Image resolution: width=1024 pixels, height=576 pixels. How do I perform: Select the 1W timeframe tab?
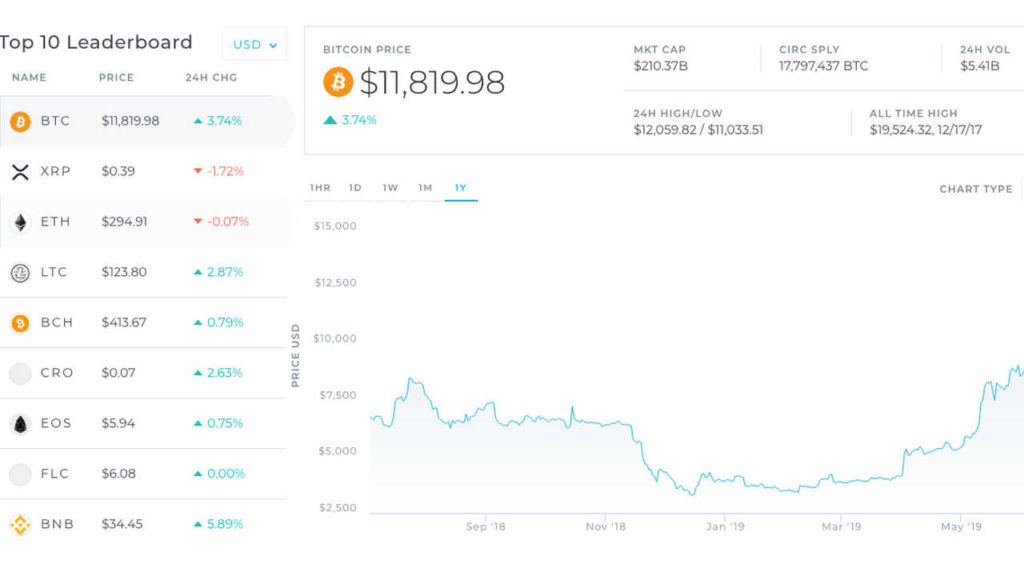[x=390, y=188]
